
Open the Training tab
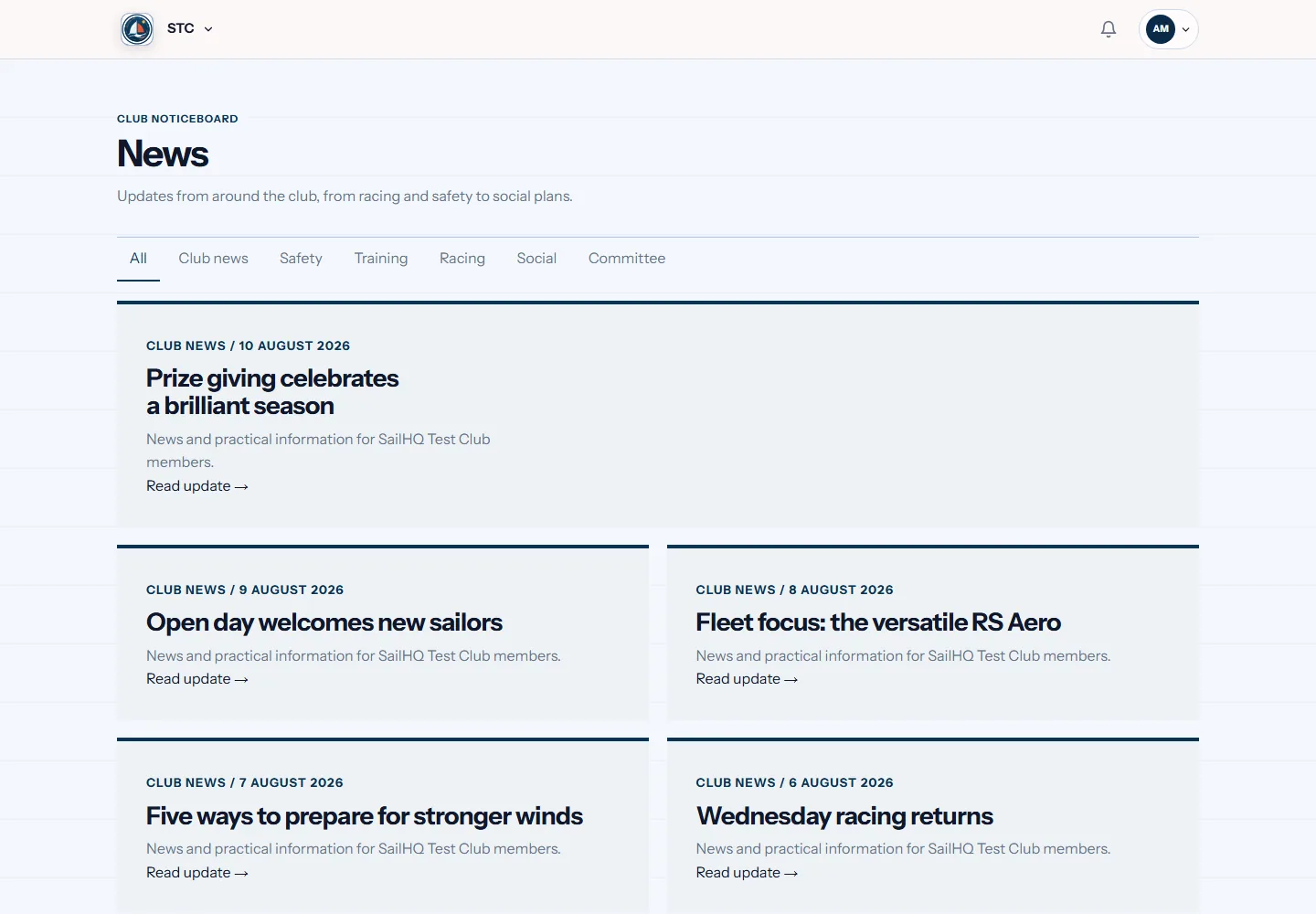click(381, 259)
